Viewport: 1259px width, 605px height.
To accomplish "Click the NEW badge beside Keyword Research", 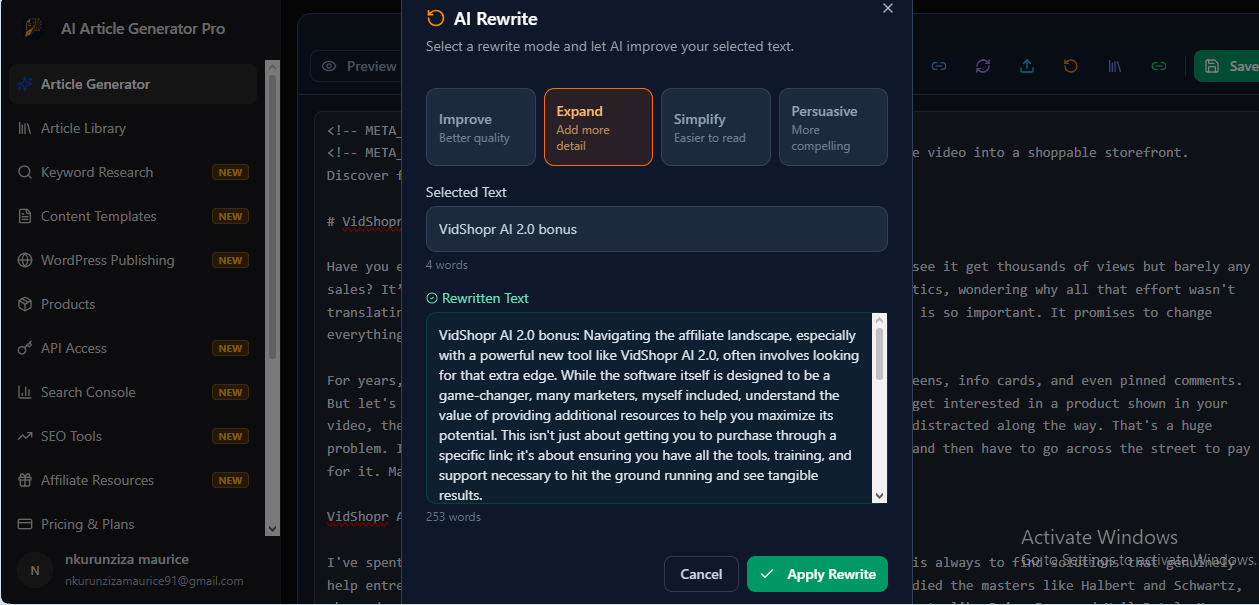I will pos(230,172).
